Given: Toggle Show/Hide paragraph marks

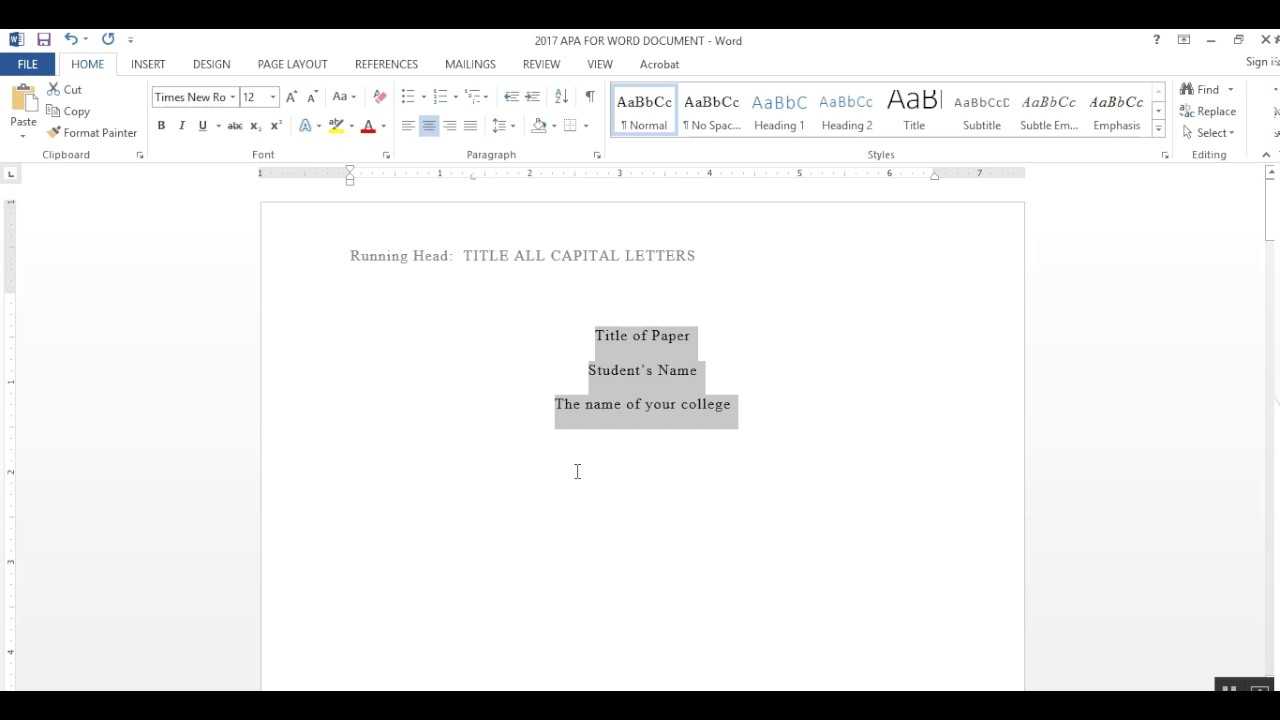Looking at the screenshot, I should [x=590, y=97].
